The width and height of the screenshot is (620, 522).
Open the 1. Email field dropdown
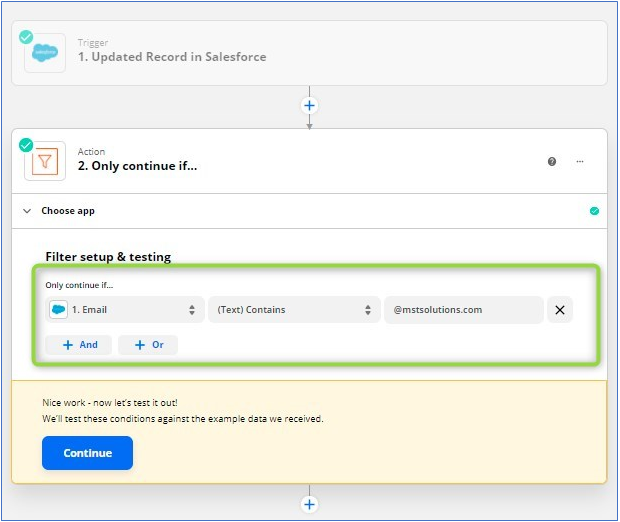125,310
